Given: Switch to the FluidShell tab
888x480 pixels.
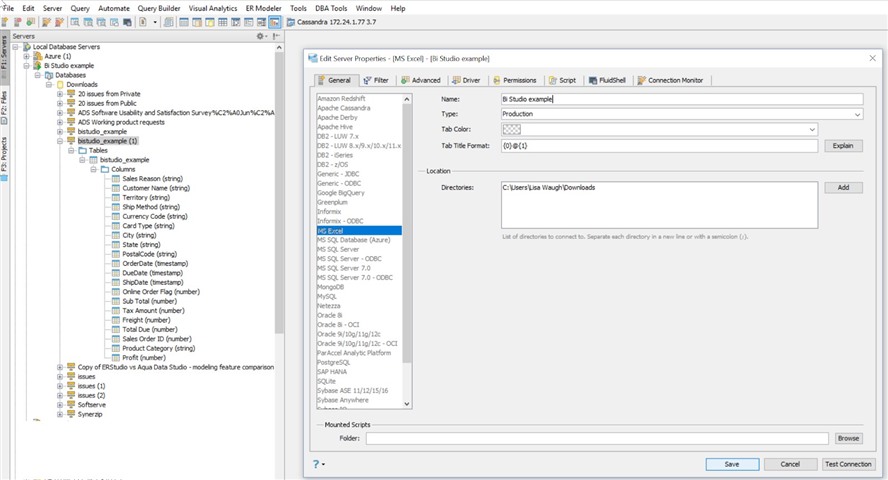Looking at the screenshot, I should (x=607, y=80).
